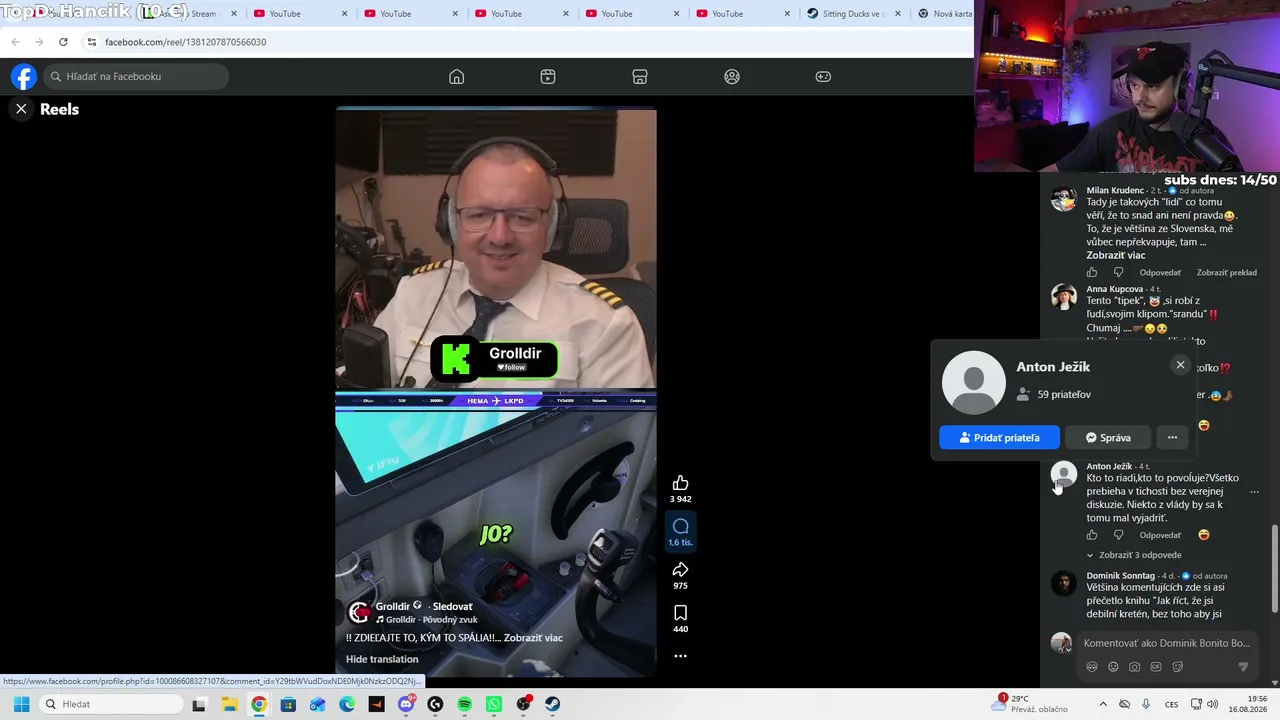Save the reel with the bookmark icon
The image size is (1280, 720).
pos(681,613)
